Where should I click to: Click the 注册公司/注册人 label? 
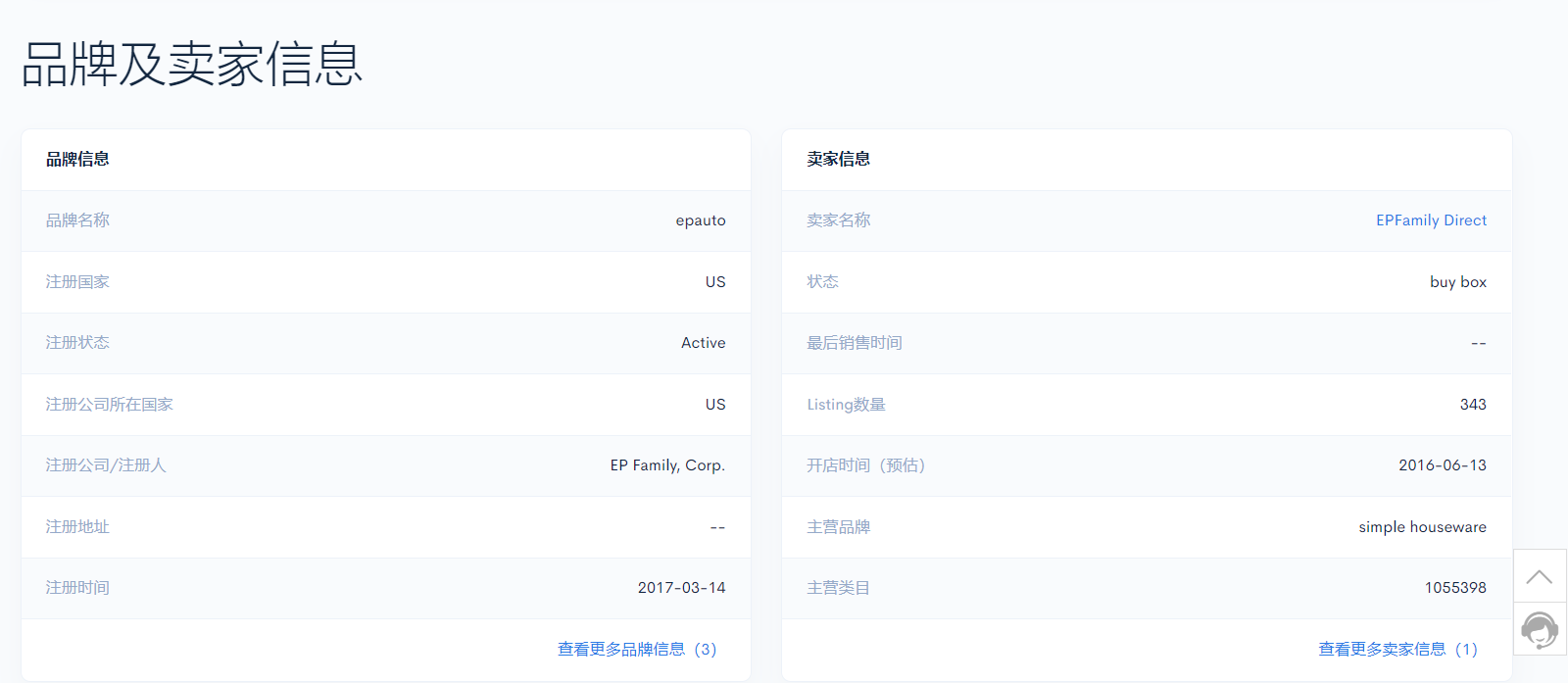[106, 465]
